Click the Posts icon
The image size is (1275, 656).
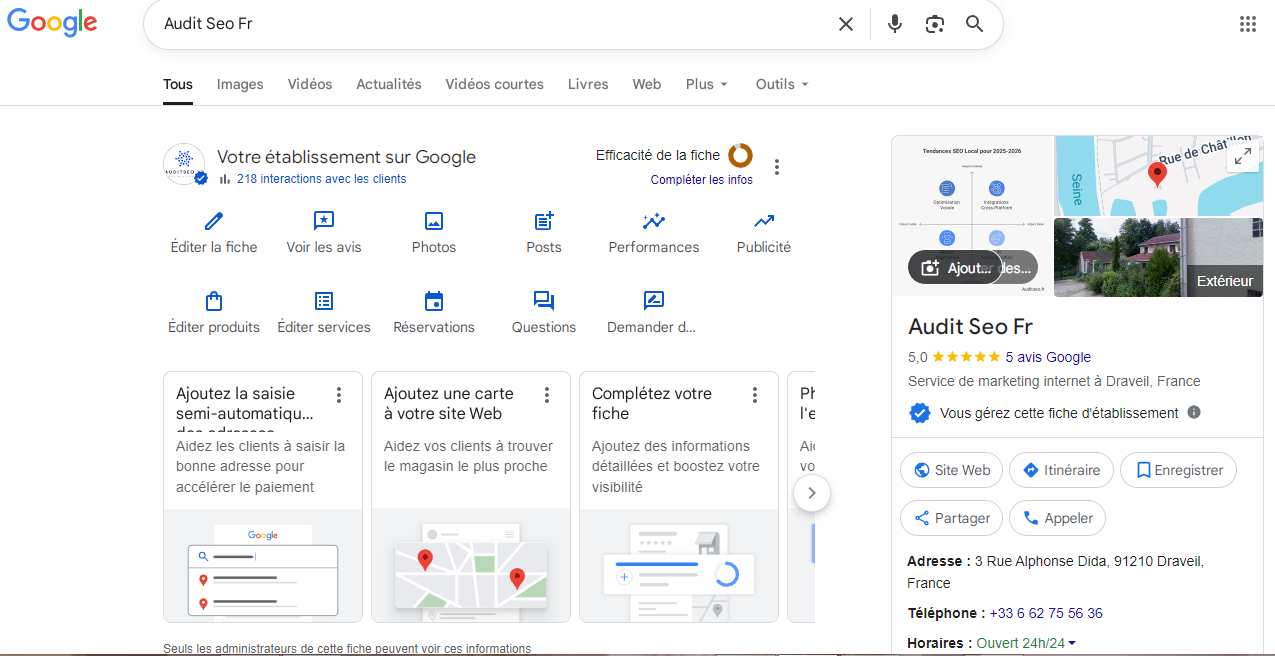click(544, 221)
